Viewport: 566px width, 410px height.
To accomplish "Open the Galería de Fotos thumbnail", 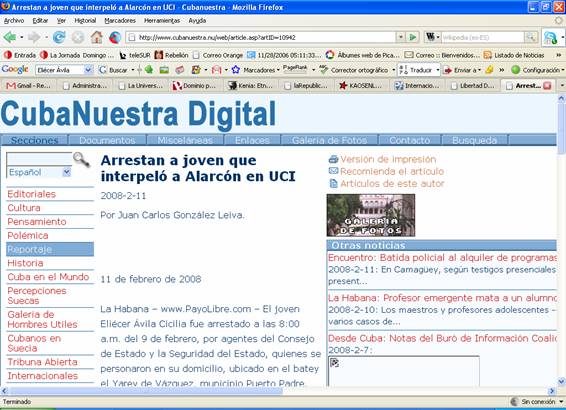I will coord(371,215).
